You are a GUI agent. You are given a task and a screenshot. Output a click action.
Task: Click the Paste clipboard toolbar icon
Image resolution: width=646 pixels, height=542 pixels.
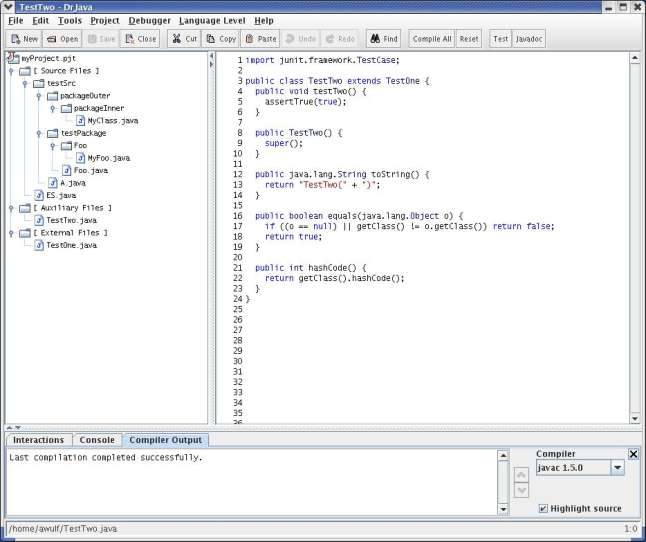pyautogui.click(x=249, y=39)
